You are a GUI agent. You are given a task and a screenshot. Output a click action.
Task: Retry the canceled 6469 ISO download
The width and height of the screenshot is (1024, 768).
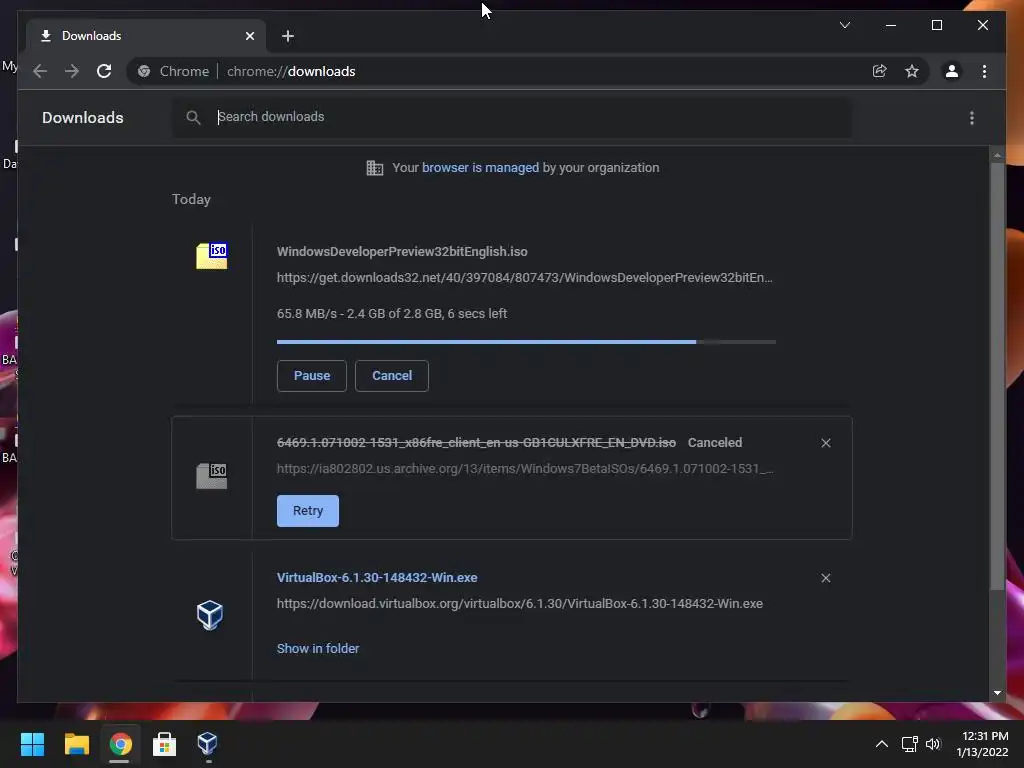pyautogui.click(x=308, y=511)
